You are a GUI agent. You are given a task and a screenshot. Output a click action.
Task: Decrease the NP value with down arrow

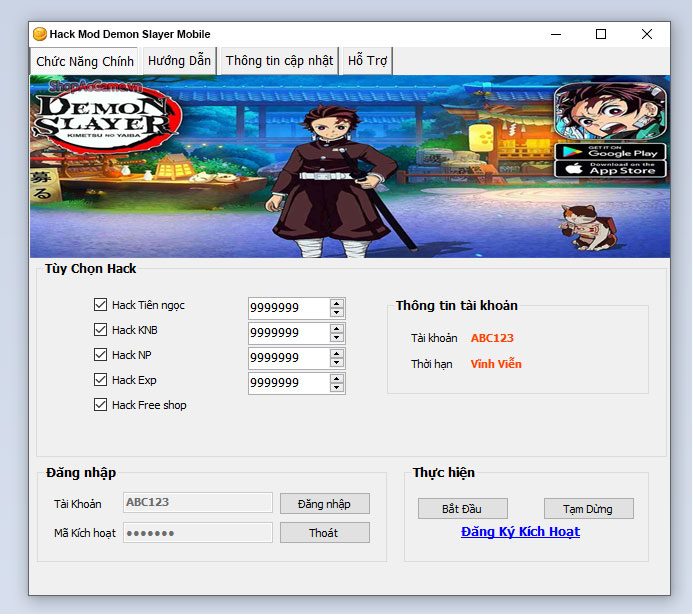(337, 362)
